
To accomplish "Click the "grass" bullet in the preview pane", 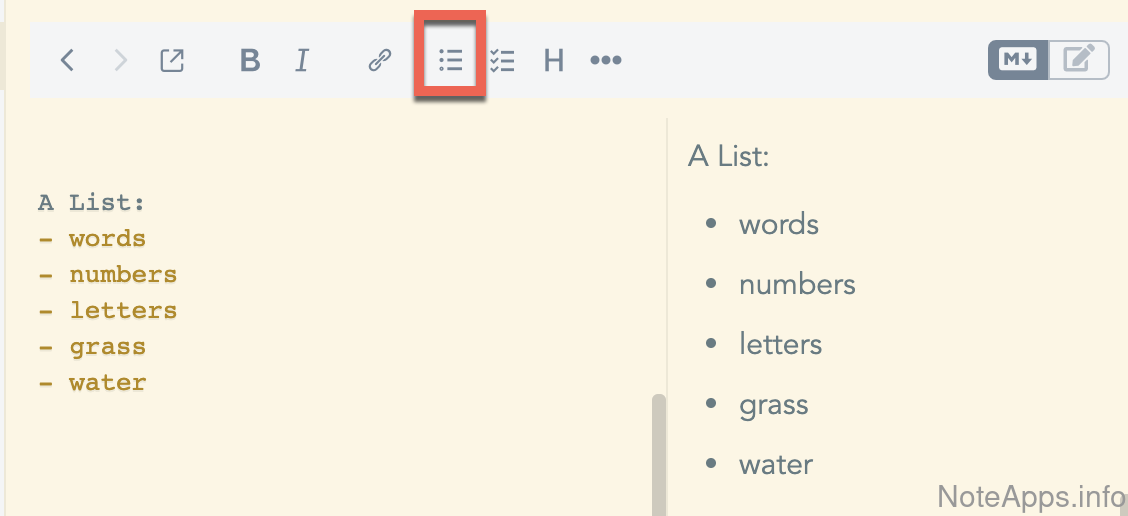I will 773,405.
